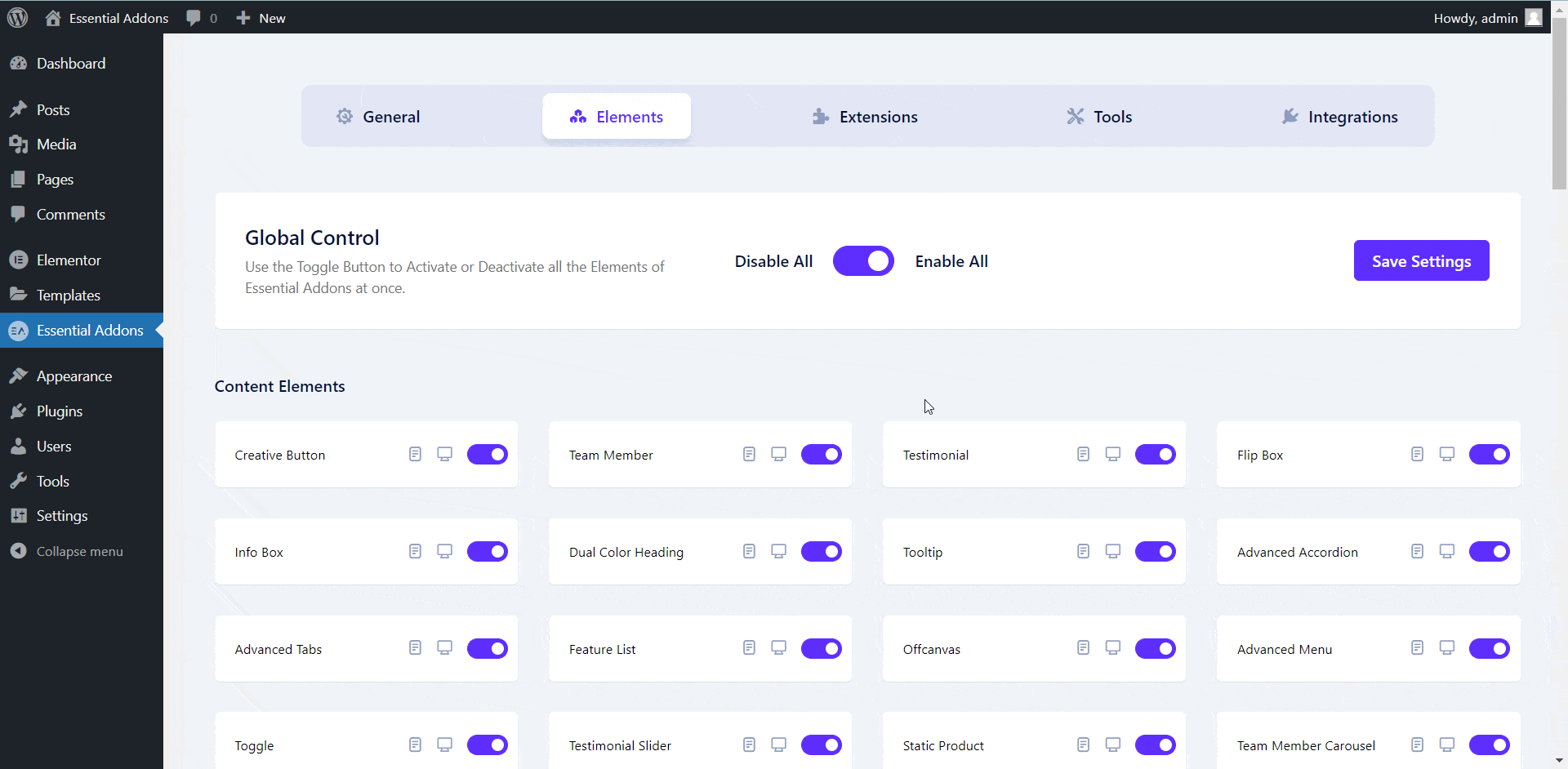Switch off the Tooltip element
The image size is (1568, 769).
1156,552
